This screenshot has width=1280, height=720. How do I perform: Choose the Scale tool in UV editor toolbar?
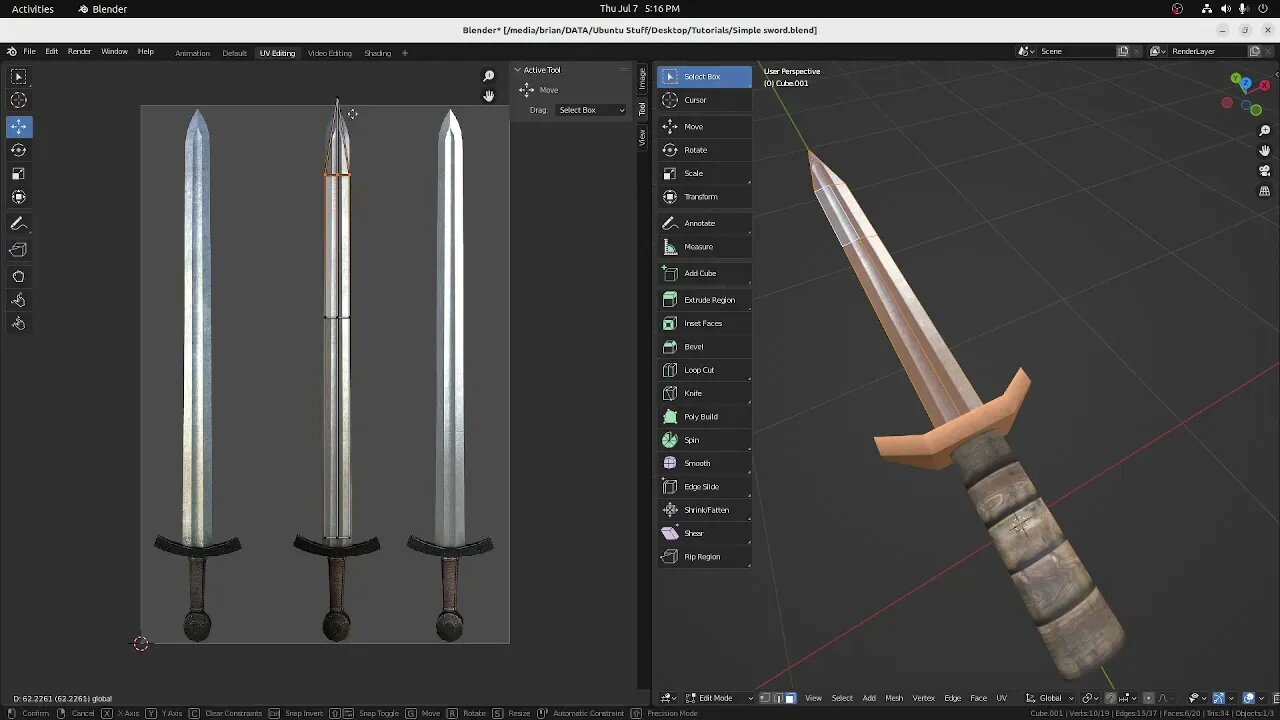coord(18,173)
